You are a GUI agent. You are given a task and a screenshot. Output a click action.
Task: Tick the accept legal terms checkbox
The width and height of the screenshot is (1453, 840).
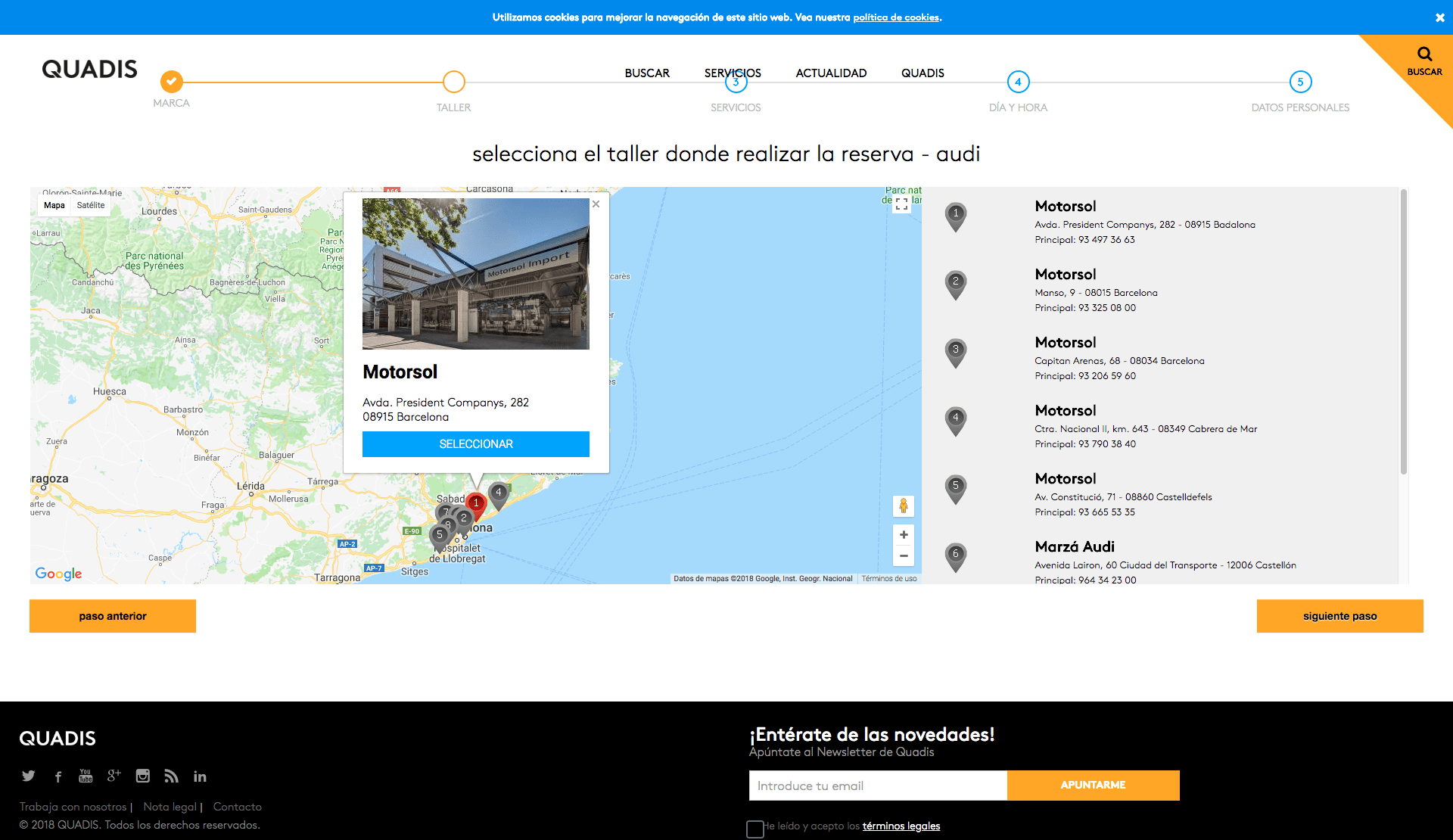click(755, 829)
